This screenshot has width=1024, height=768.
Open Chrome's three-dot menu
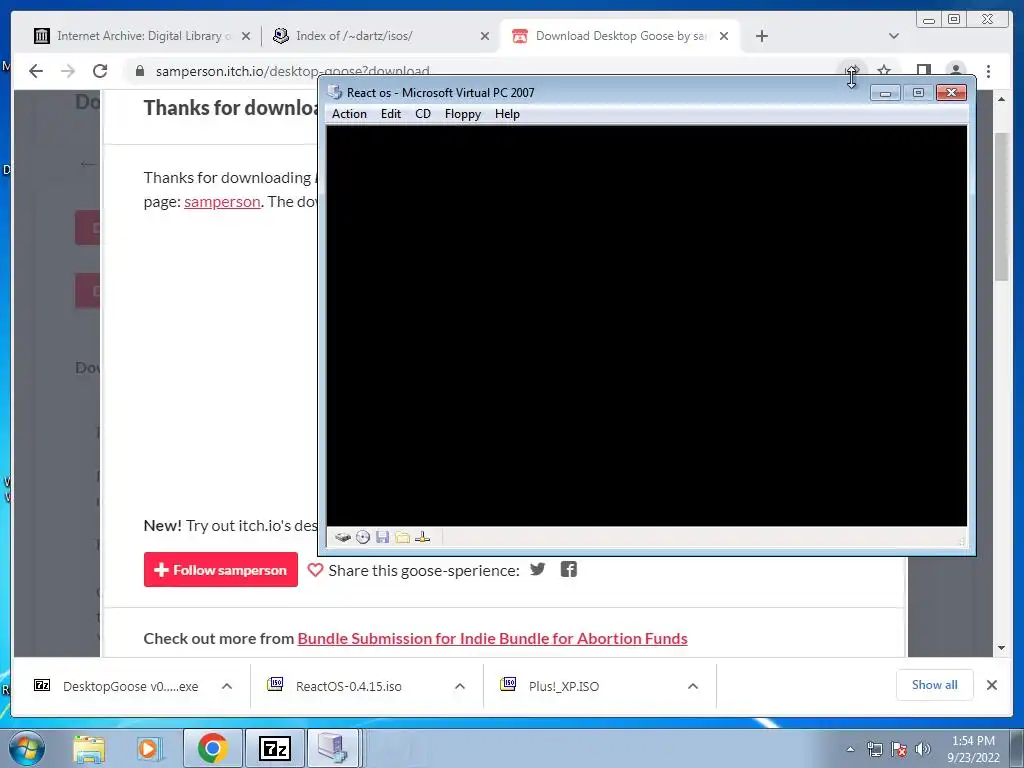(x=989, y=71)
